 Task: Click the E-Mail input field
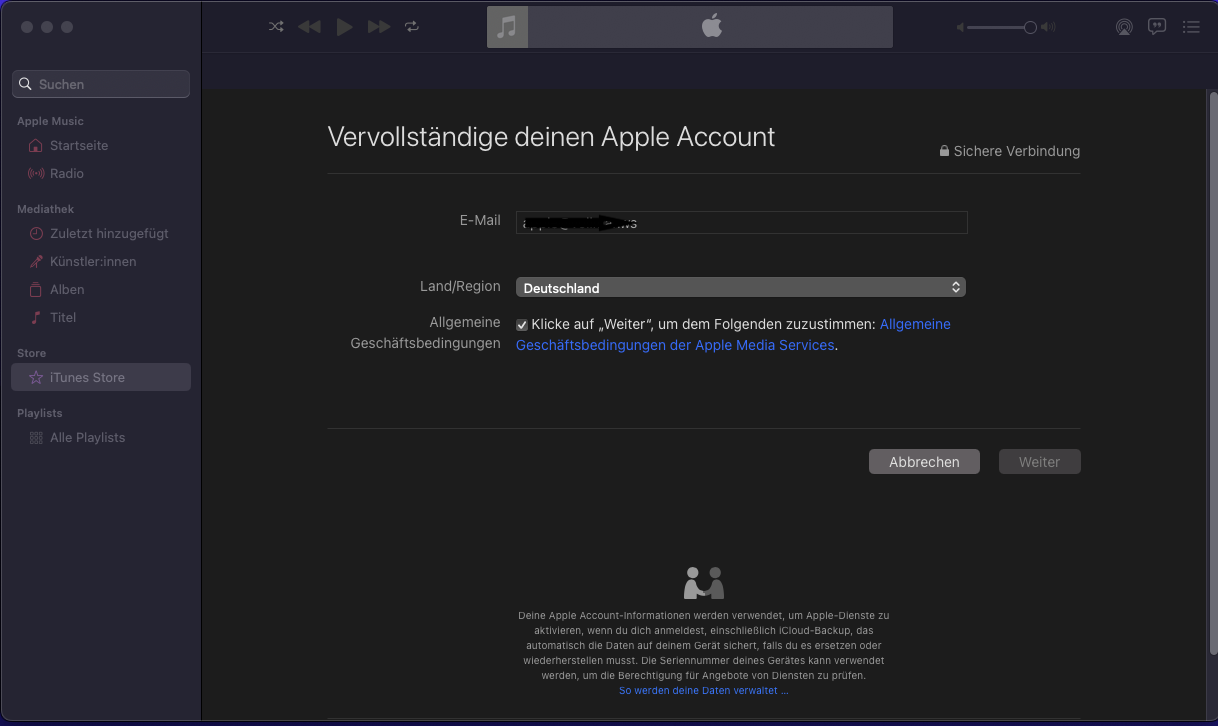(741, 222)
